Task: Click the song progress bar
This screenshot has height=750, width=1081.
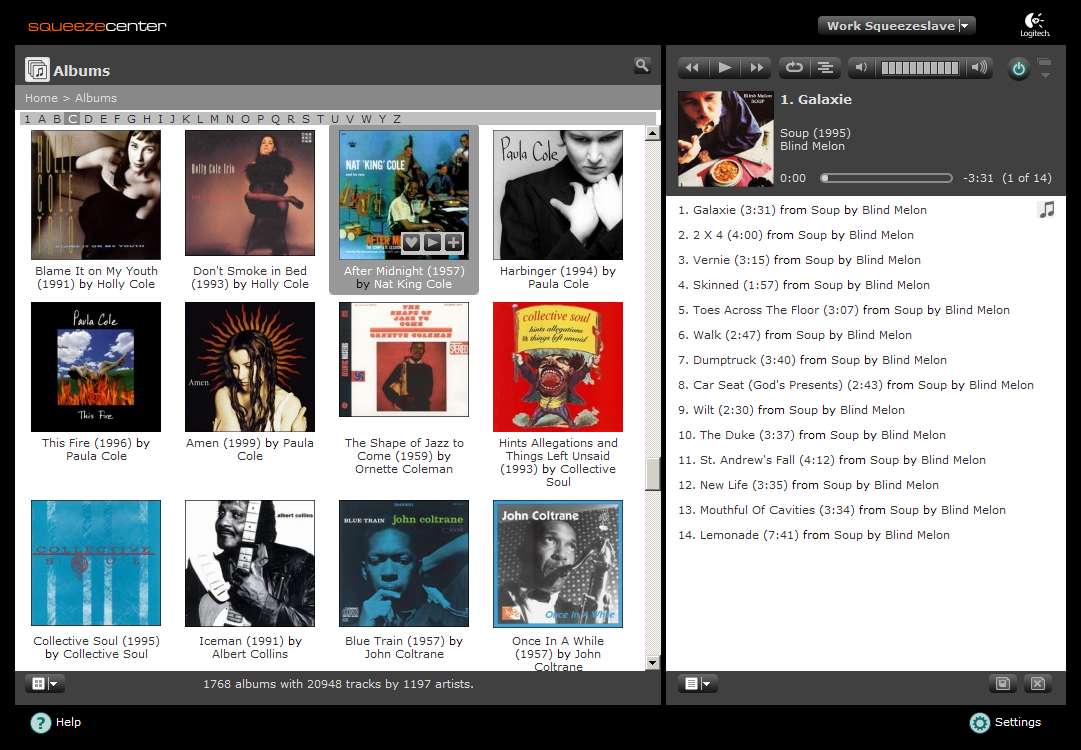Action: 886,178
